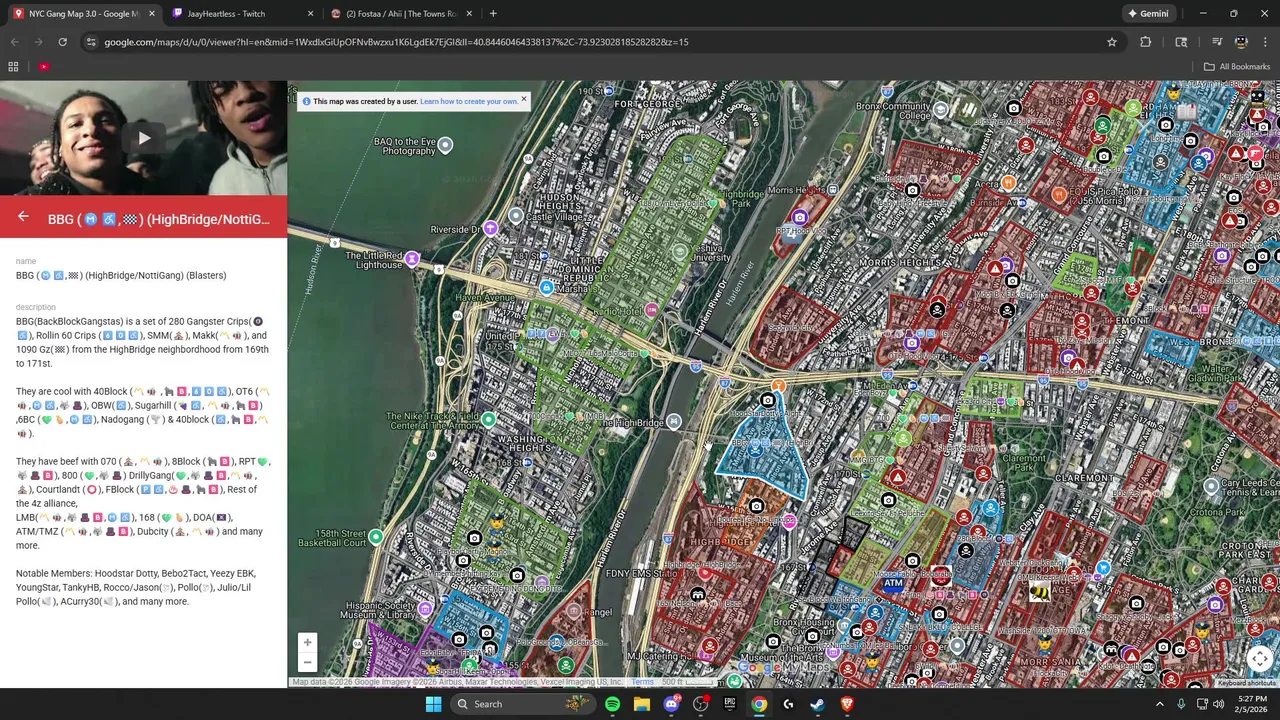This screenshot has width=1280, height=720.
Task: Click the address bar URL
Action: click(396, 42)
